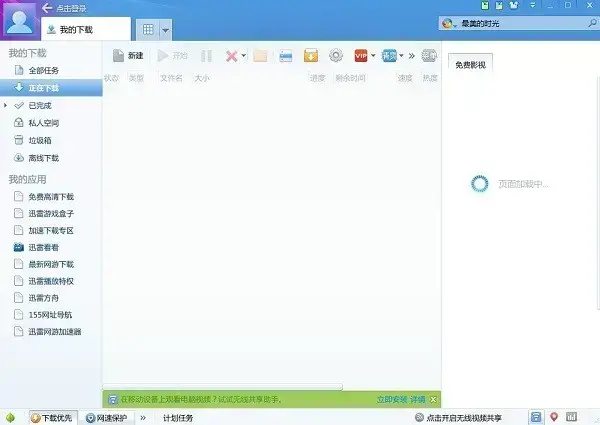
Task: Click the pause icon in the toolbar
Action: coord(206,56)
